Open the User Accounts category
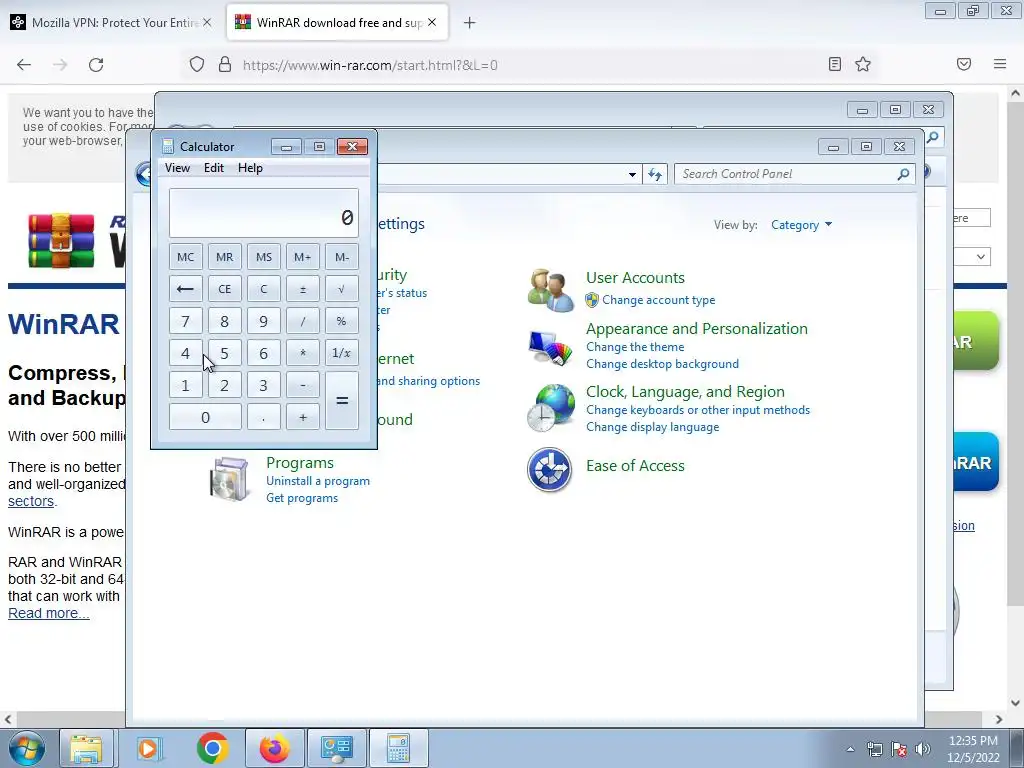 [635, 278]
